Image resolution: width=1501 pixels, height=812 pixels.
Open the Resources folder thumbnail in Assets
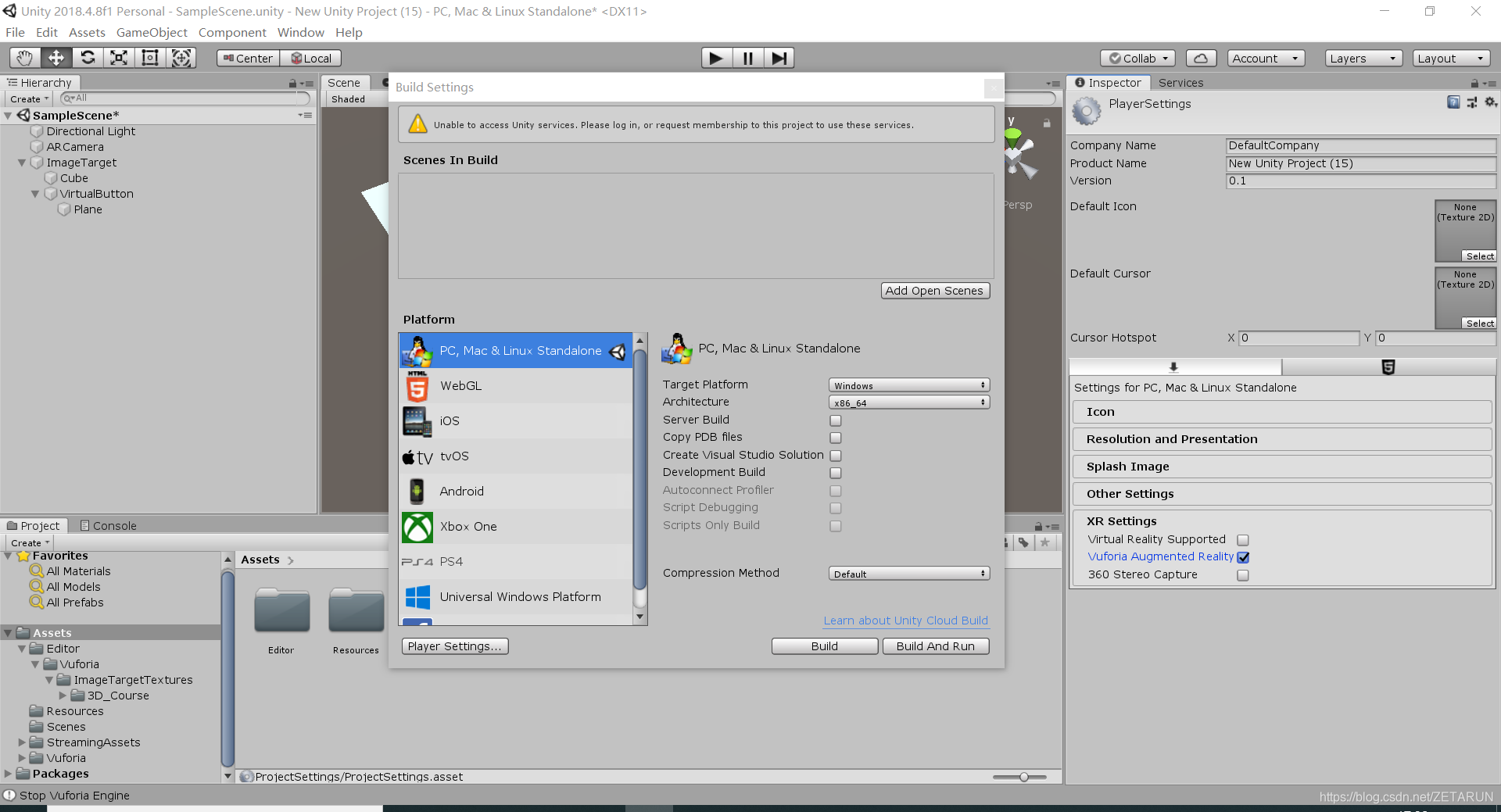tap(356, 610)
